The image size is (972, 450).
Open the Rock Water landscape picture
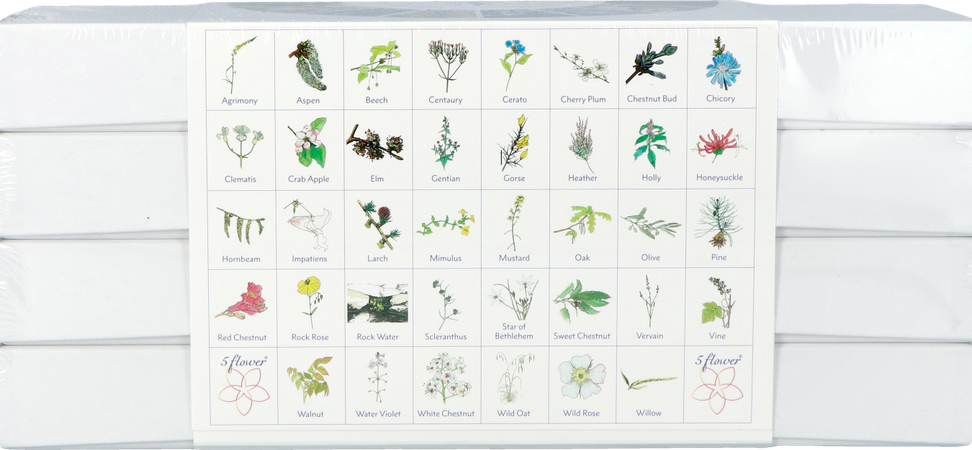[378, 303]
